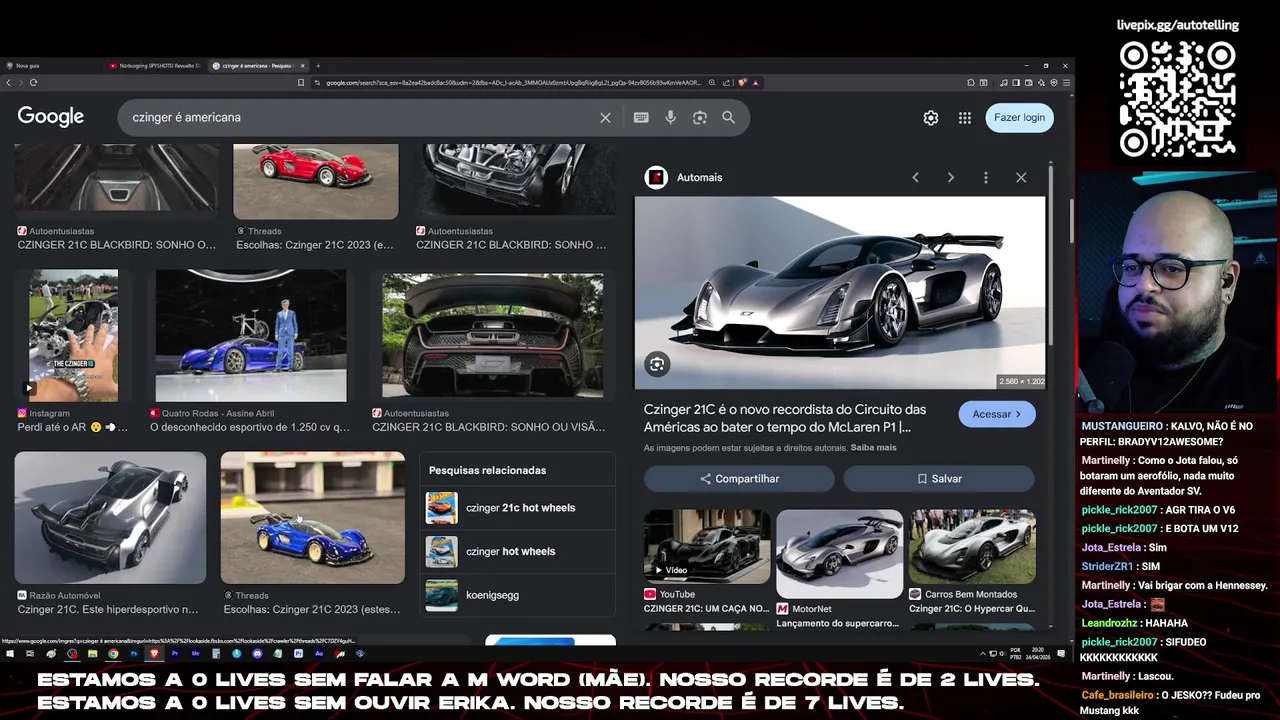Reload the current page
1280x720 pixels.
33,83
